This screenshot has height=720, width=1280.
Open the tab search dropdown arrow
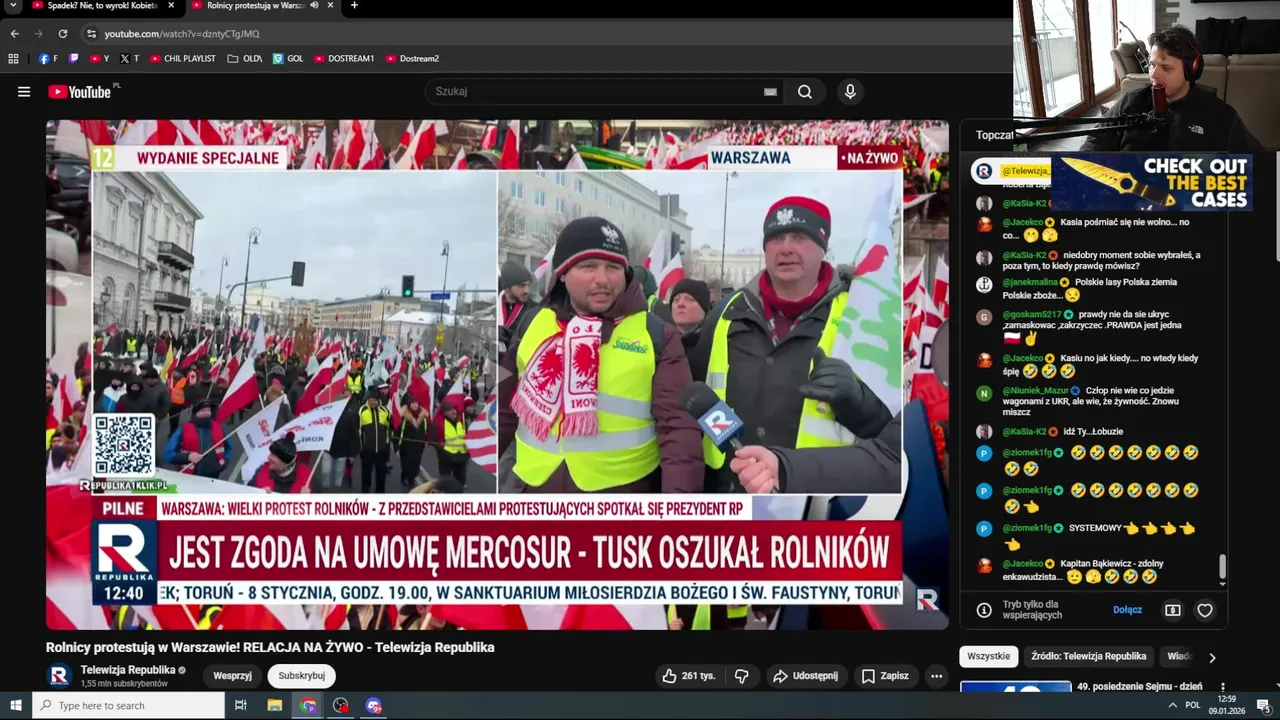tap(13, 5)
